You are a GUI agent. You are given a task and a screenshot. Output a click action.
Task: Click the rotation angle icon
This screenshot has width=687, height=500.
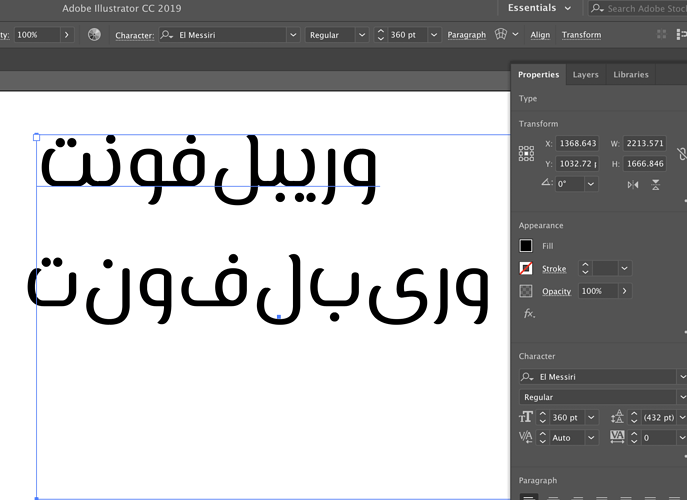(547, 183)
